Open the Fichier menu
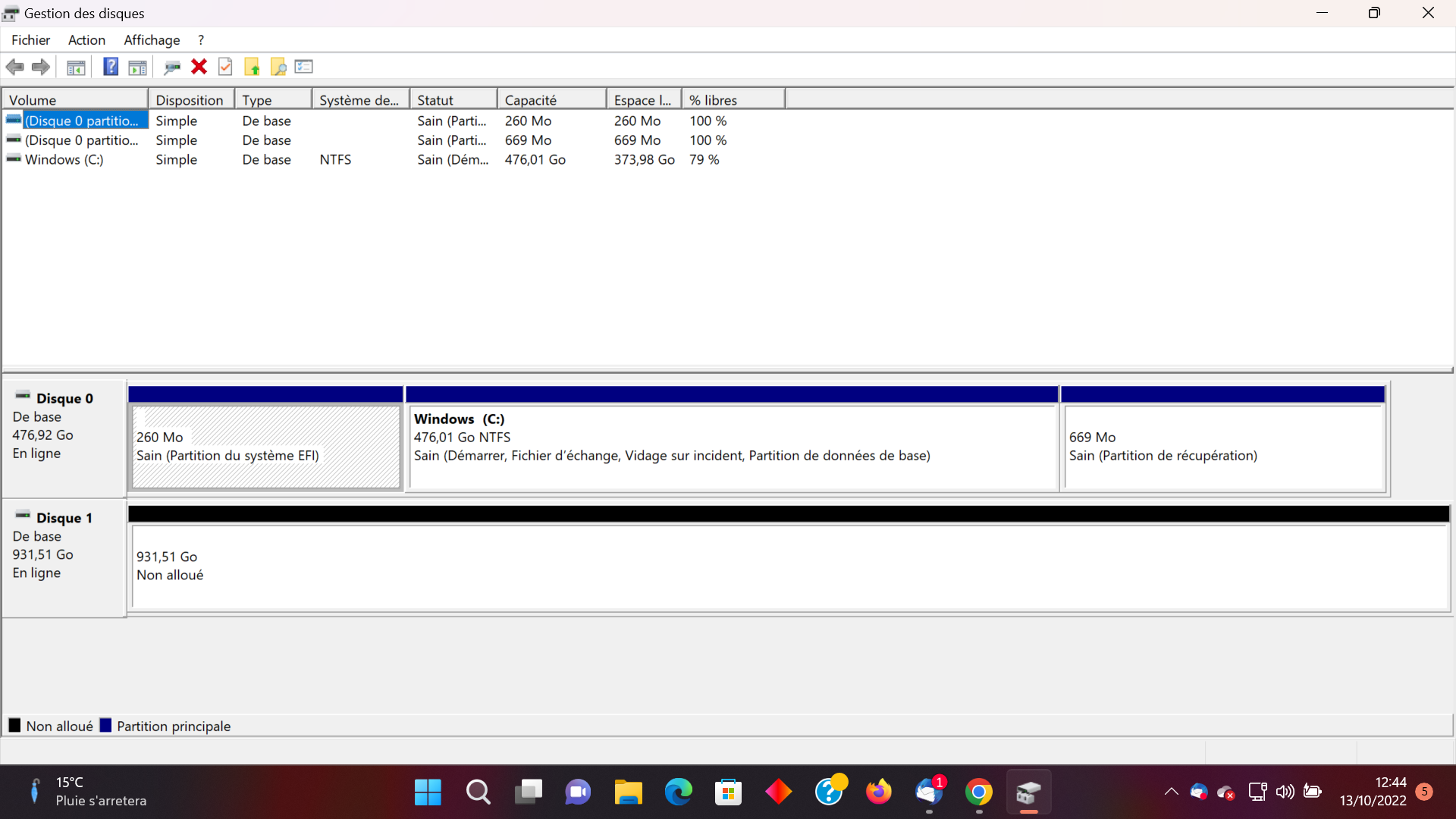 pos(30,40)
